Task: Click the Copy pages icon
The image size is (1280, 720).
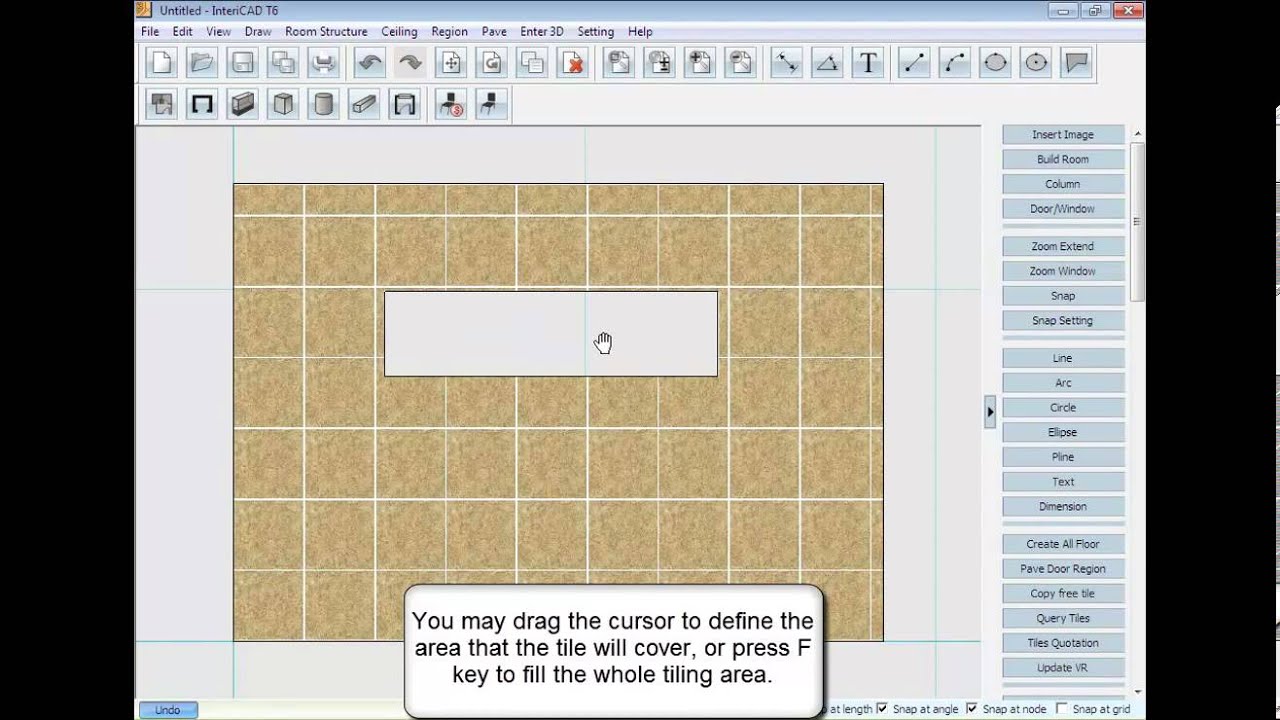Action: pos(532,63)
